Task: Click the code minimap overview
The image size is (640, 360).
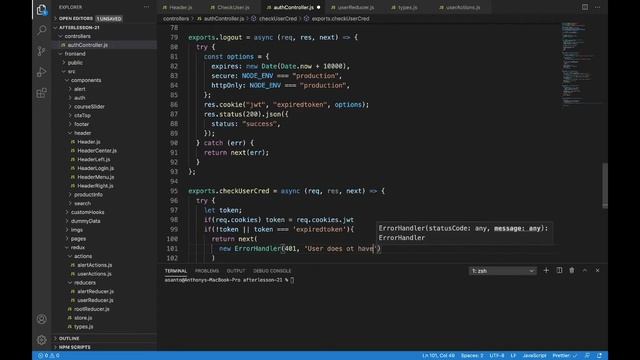Action: point(580,64)
